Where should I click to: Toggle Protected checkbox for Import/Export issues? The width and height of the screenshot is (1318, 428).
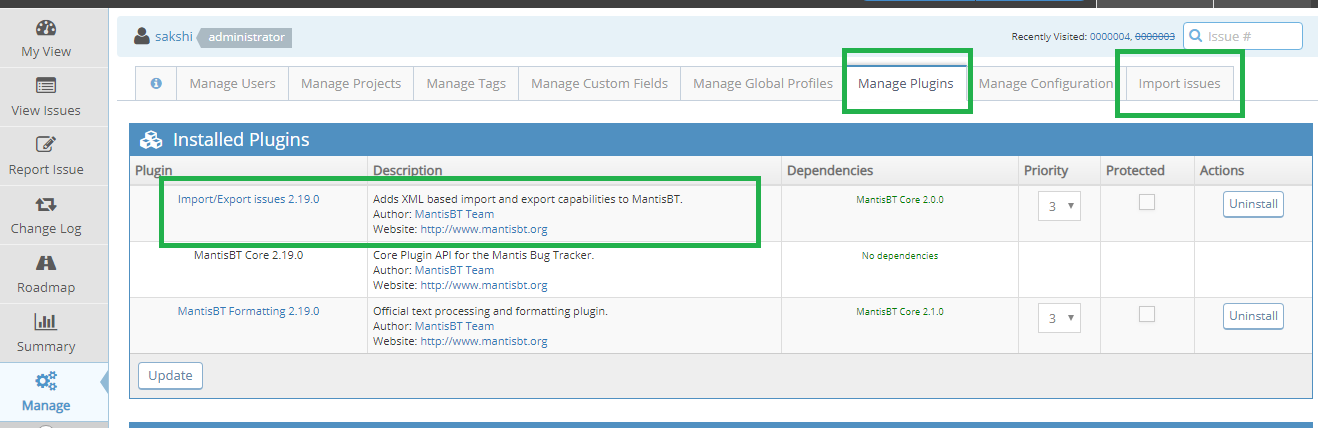point(1147,202)
